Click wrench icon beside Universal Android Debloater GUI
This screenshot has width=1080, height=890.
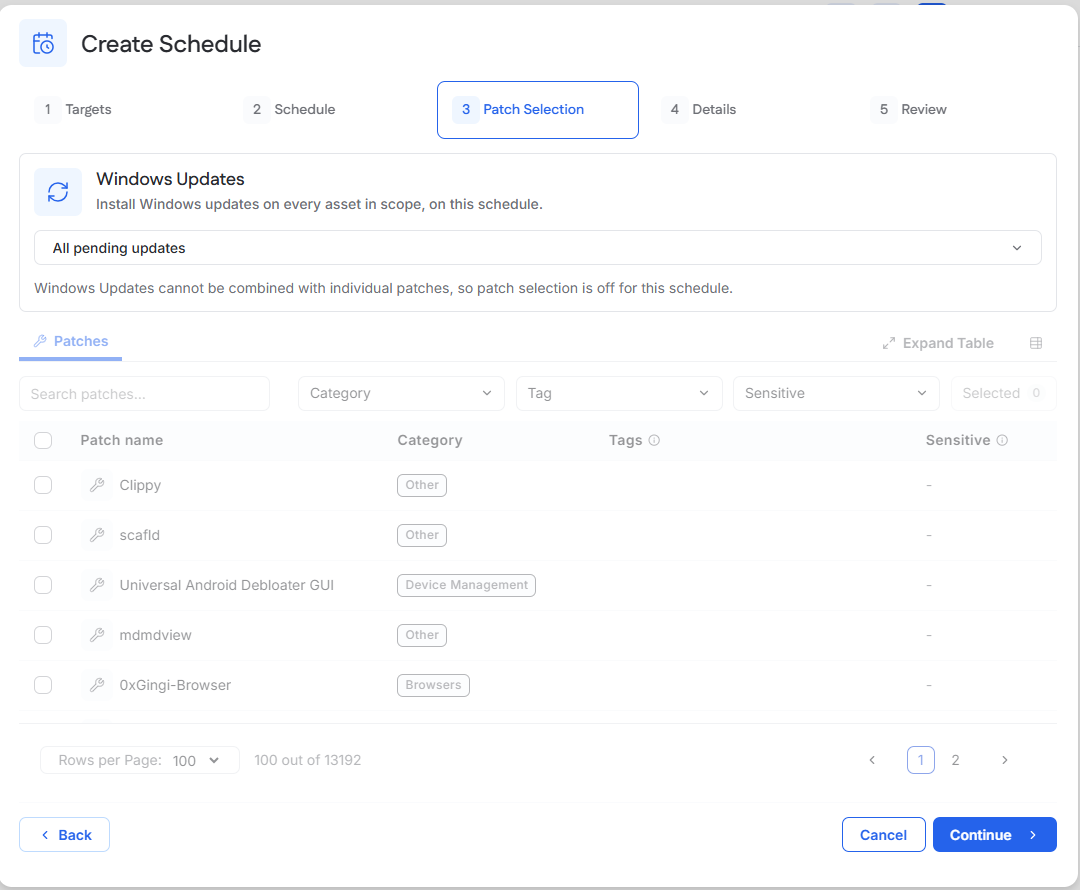point(97,585)
